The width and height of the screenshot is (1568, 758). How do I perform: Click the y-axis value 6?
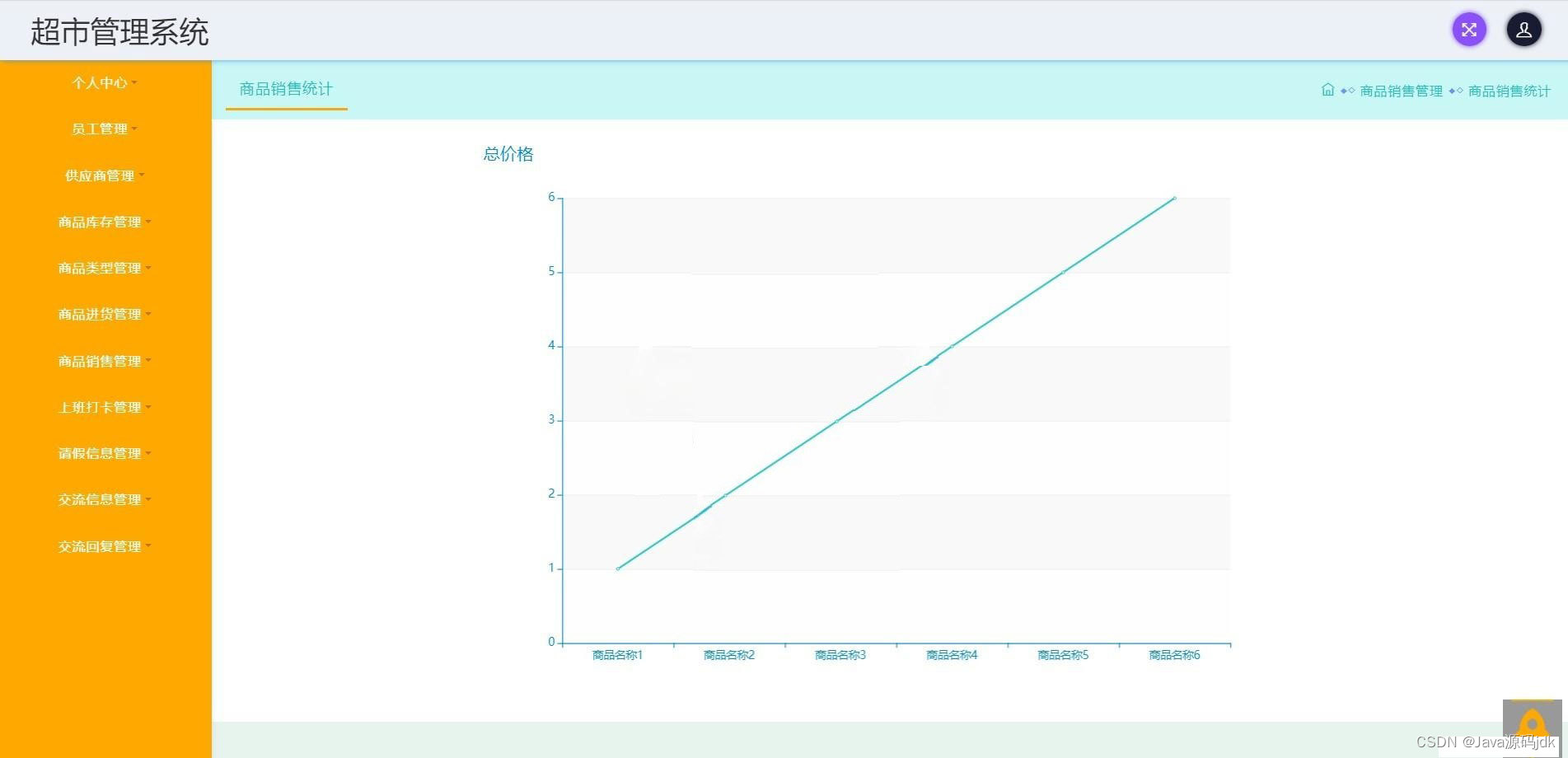[x=551, y=197]
